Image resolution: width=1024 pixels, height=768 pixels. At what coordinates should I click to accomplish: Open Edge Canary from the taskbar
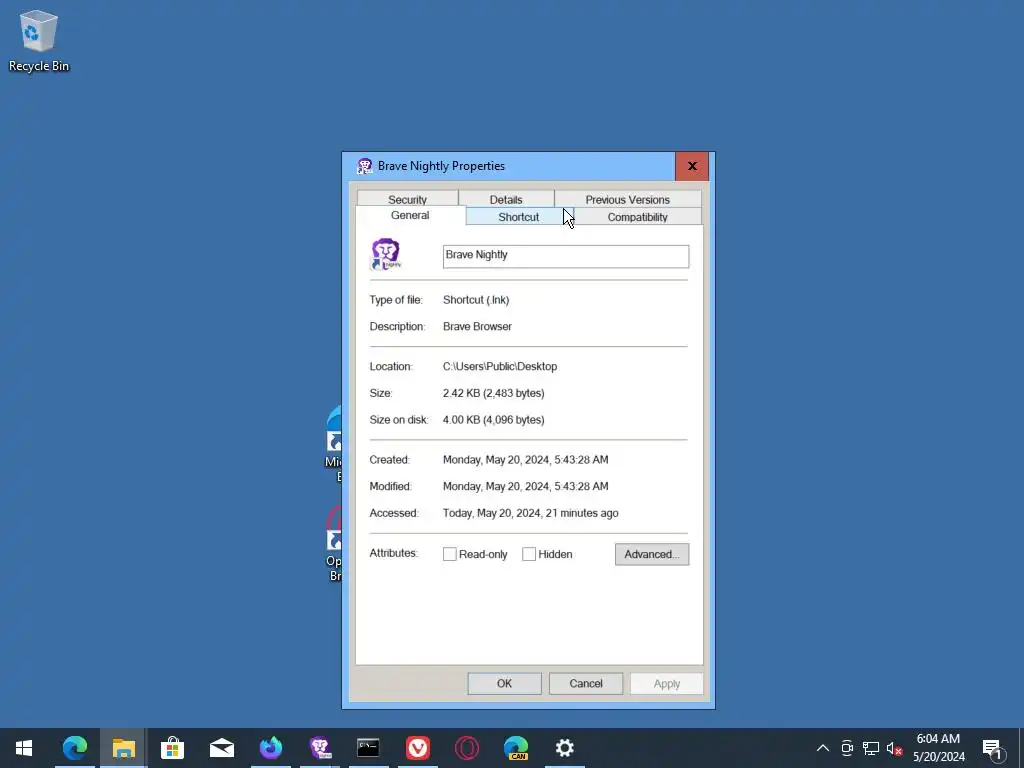point(515,748)
